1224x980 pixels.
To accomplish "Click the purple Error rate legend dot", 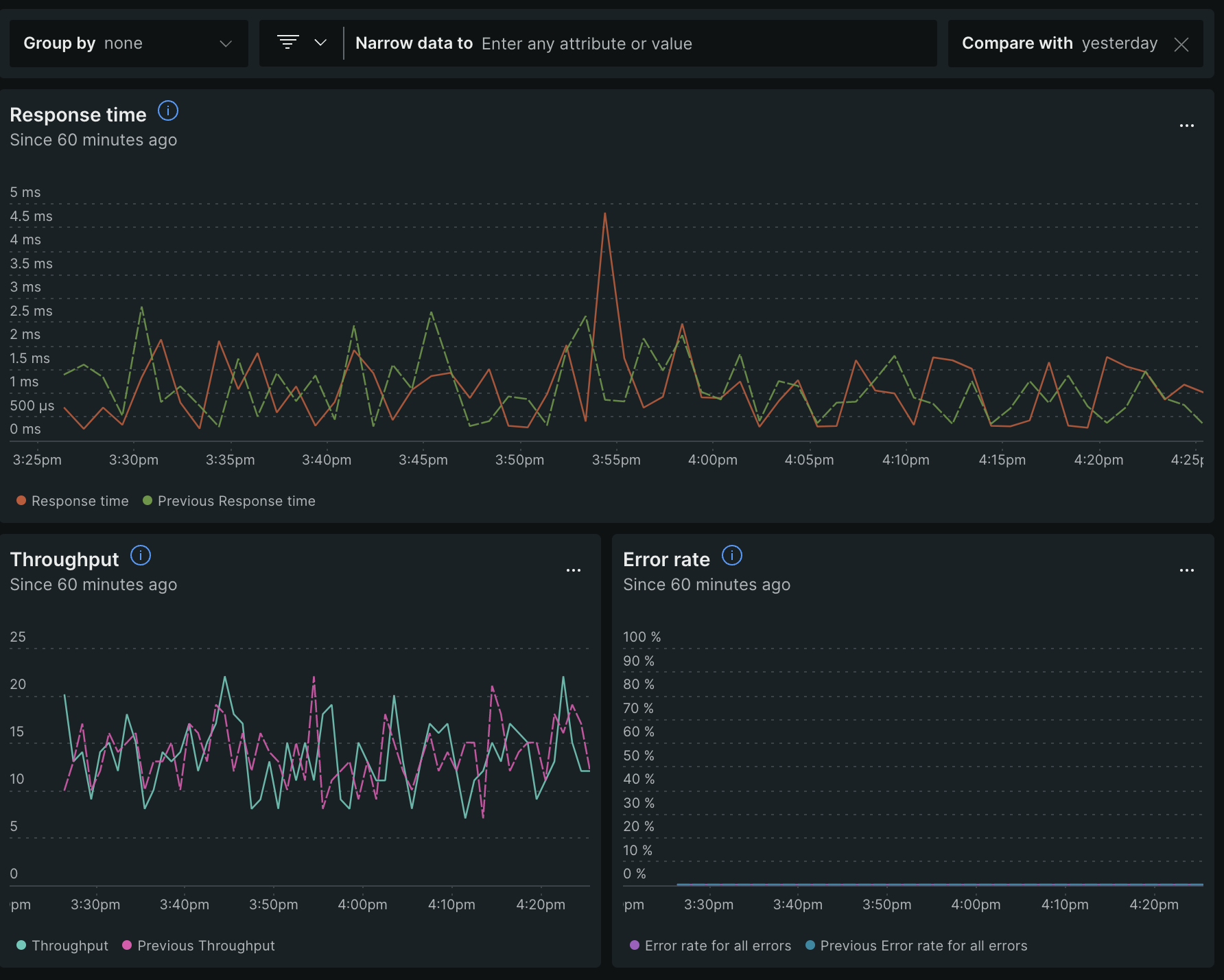I will (635, 945).
